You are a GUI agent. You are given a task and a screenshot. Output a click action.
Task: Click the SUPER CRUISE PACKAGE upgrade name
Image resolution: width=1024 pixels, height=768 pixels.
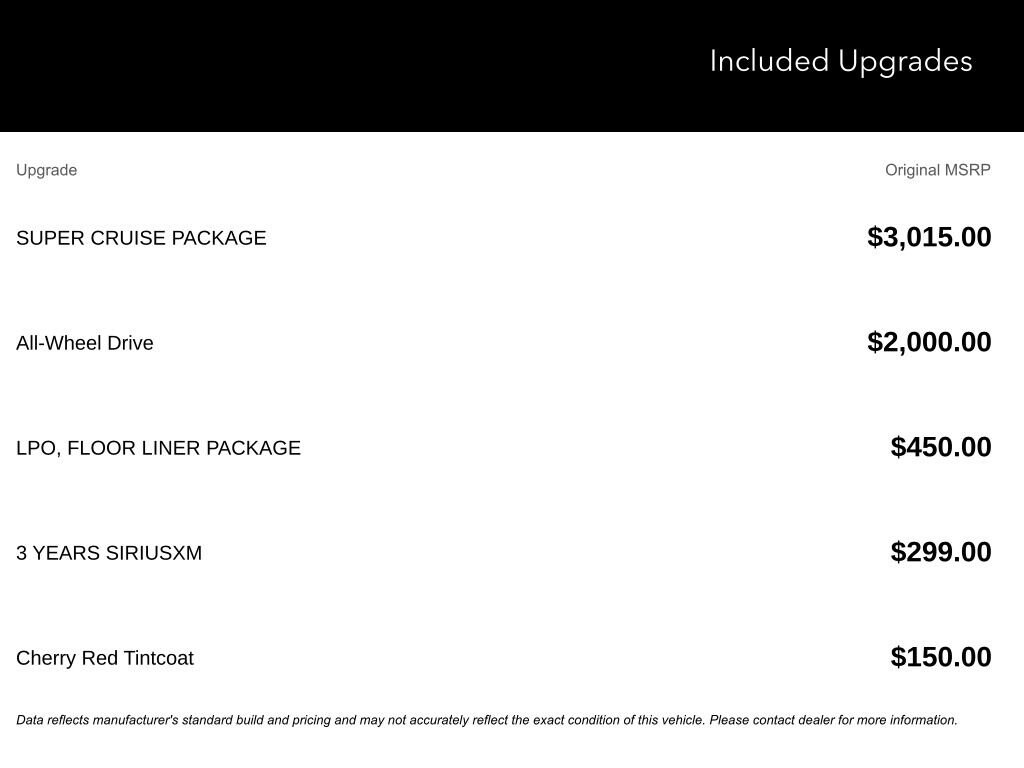click(141, 238)
